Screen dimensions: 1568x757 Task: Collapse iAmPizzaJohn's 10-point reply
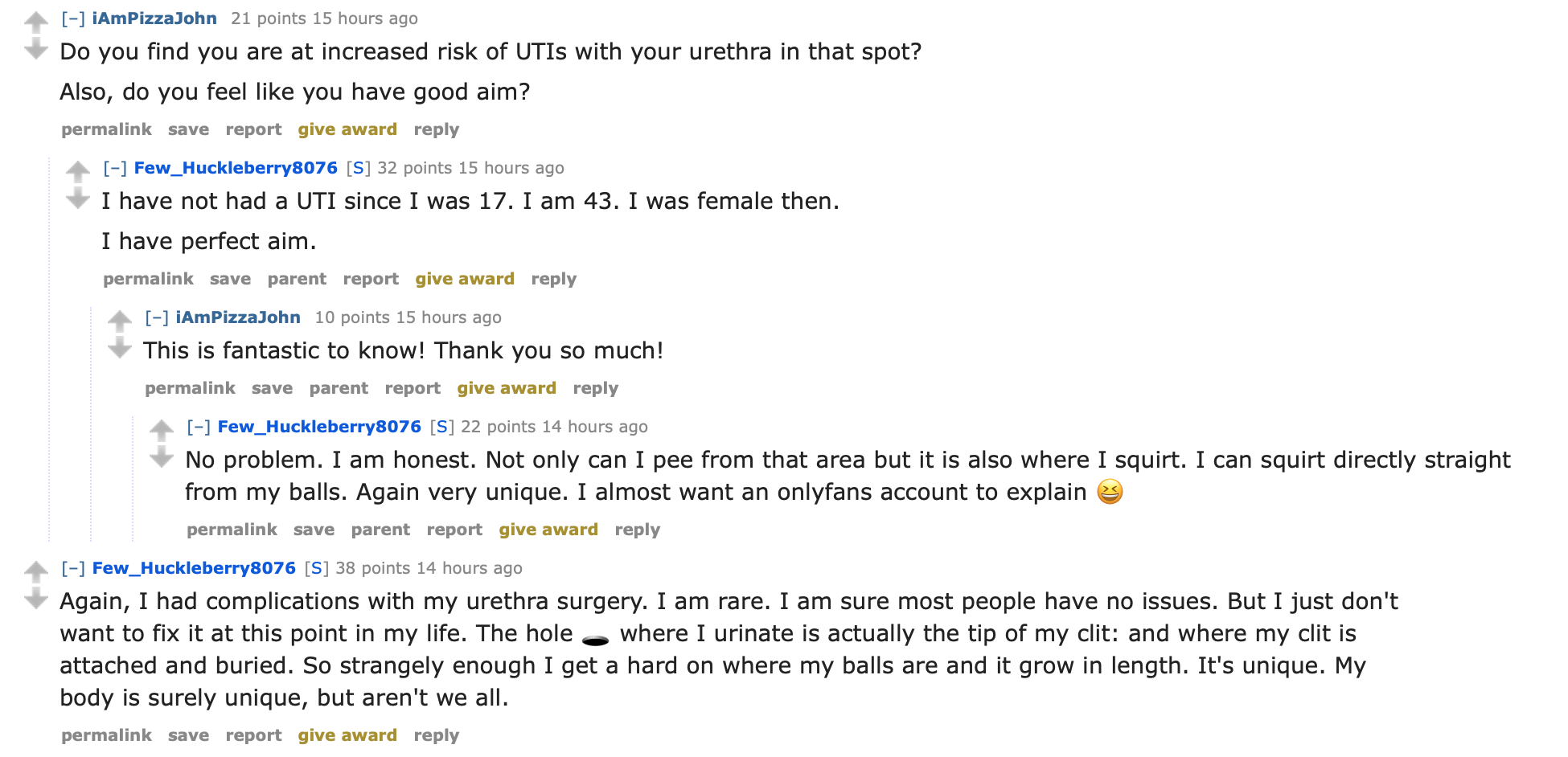157,317
